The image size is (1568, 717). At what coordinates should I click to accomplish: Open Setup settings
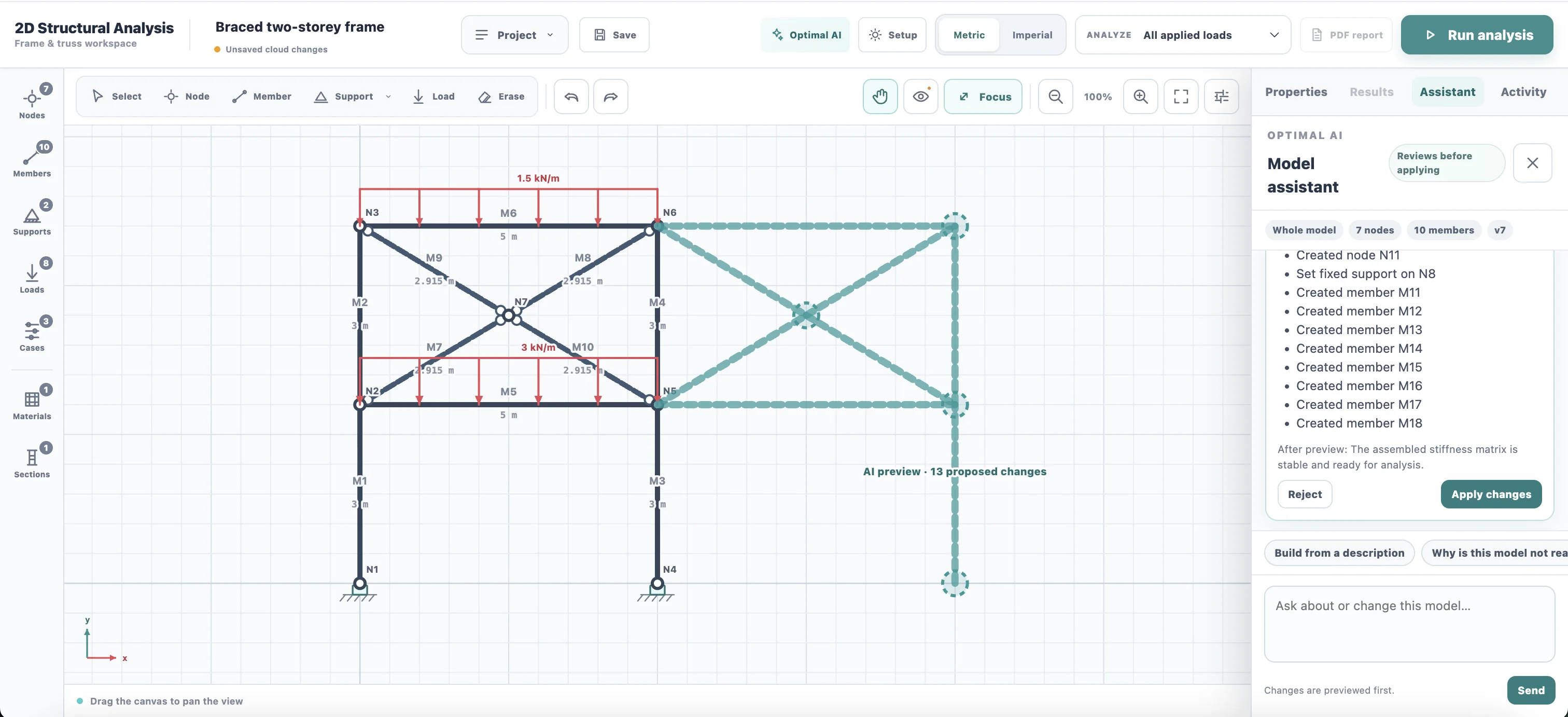pos(892,35)
